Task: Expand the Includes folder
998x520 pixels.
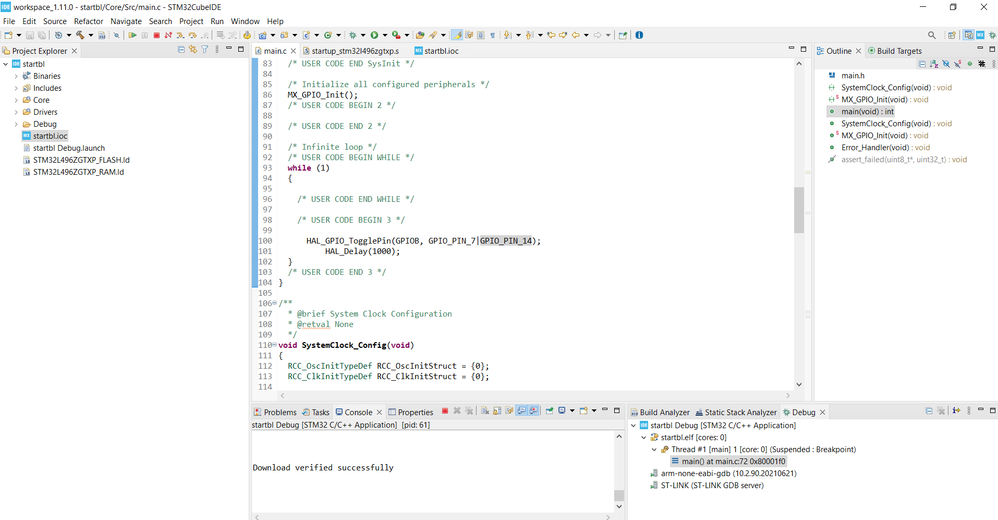Action: pyautogui.click(x=16, y=88)
